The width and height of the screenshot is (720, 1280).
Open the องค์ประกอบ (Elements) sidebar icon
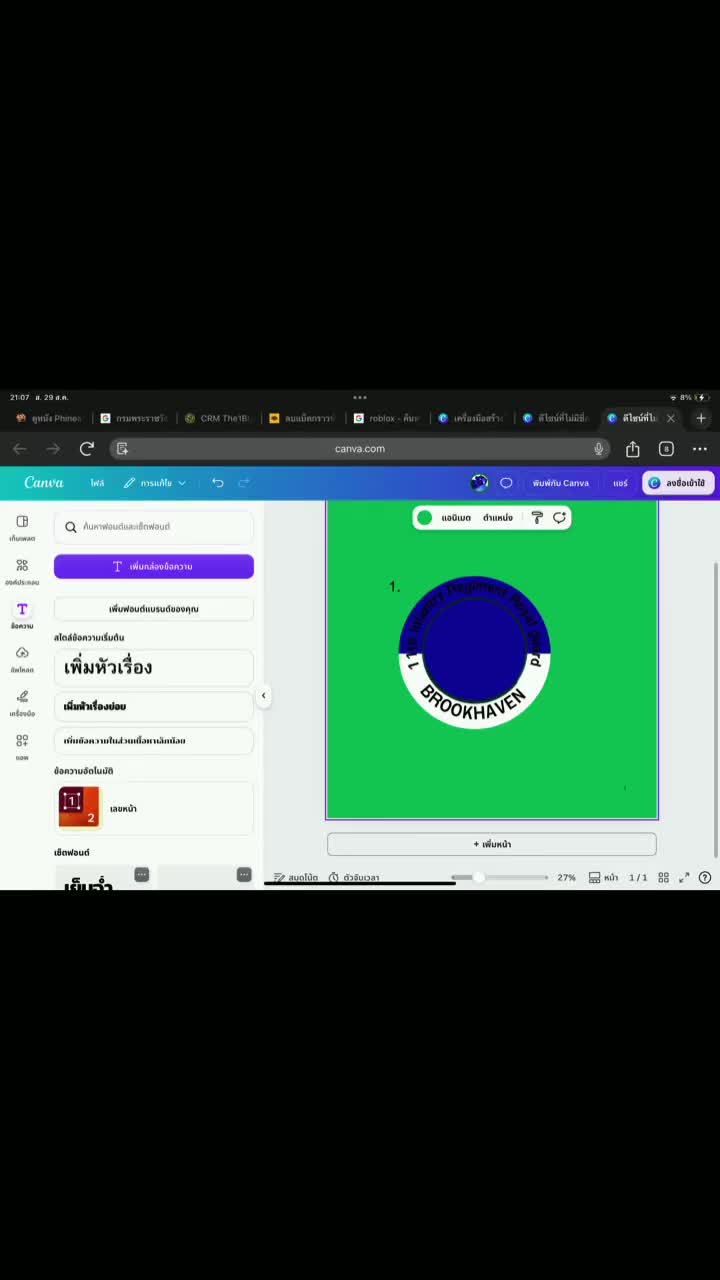[x=22, y=571]
